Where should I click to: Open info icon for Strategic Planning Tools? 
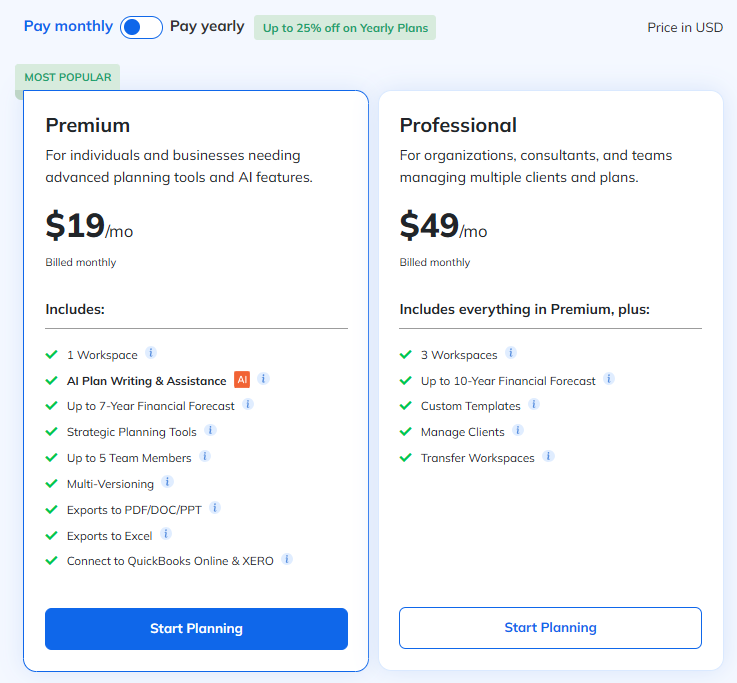[210, 431]
